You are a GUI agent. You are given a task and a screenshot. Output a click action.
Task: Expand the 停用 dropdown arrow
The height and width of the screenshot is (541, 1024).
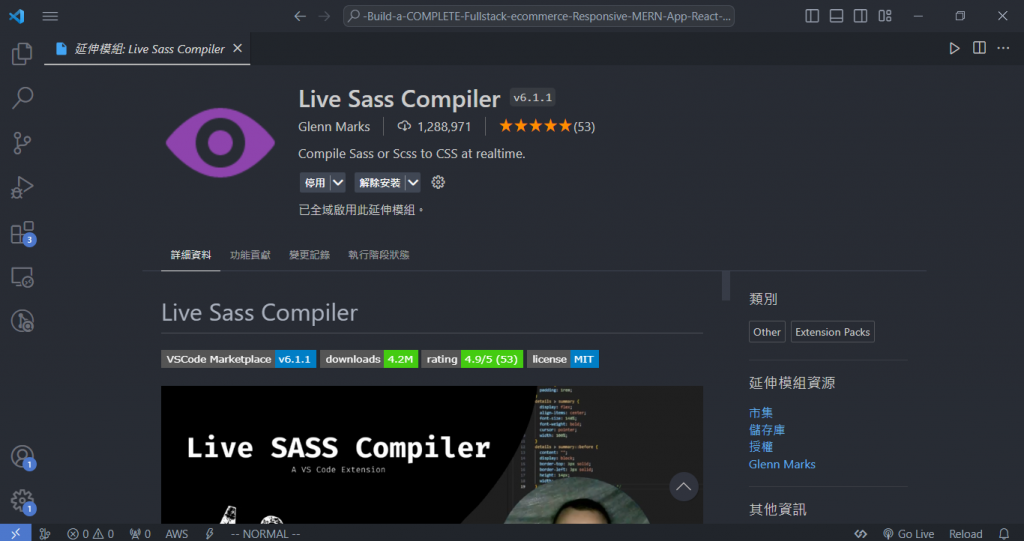[338, 183]
